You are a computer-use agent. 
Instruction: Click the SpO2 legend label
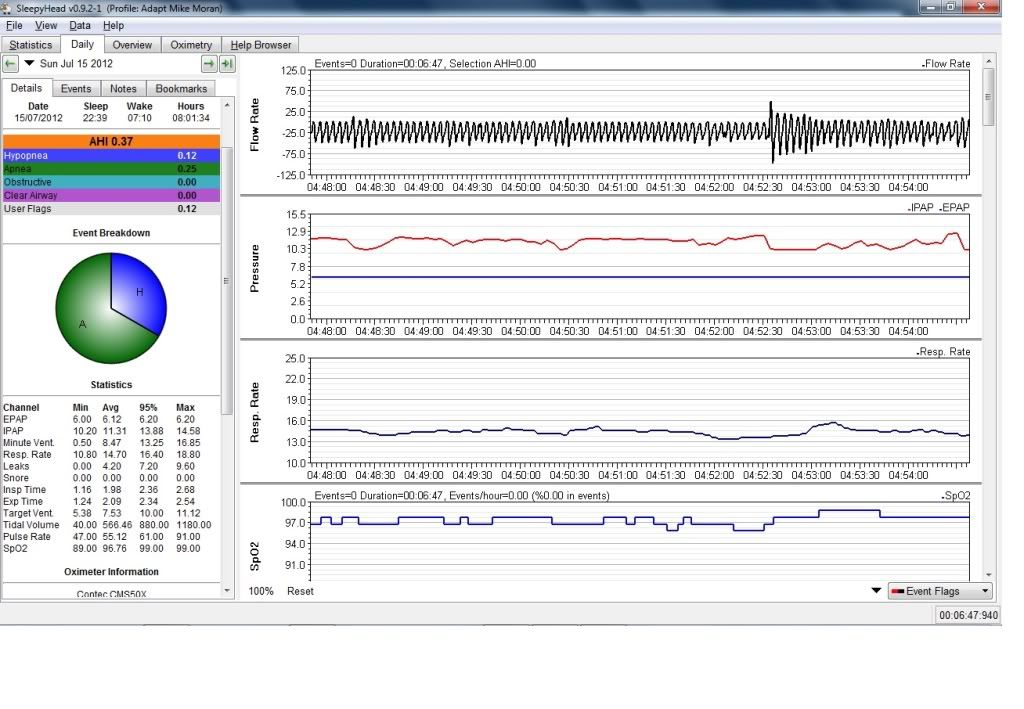coord(956,496)
